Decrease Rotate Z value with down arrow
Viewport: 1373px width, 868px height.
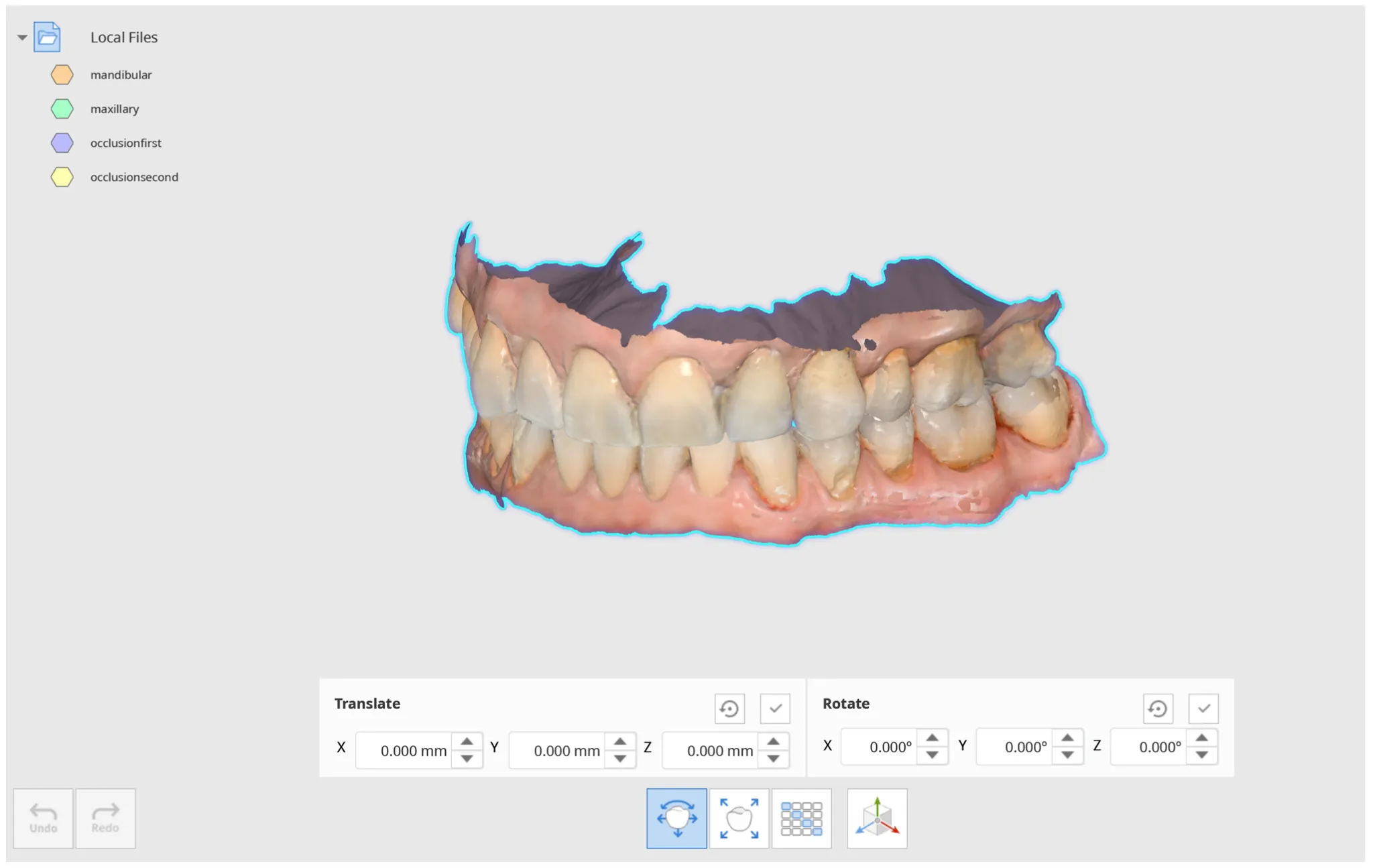point(1202,755)
